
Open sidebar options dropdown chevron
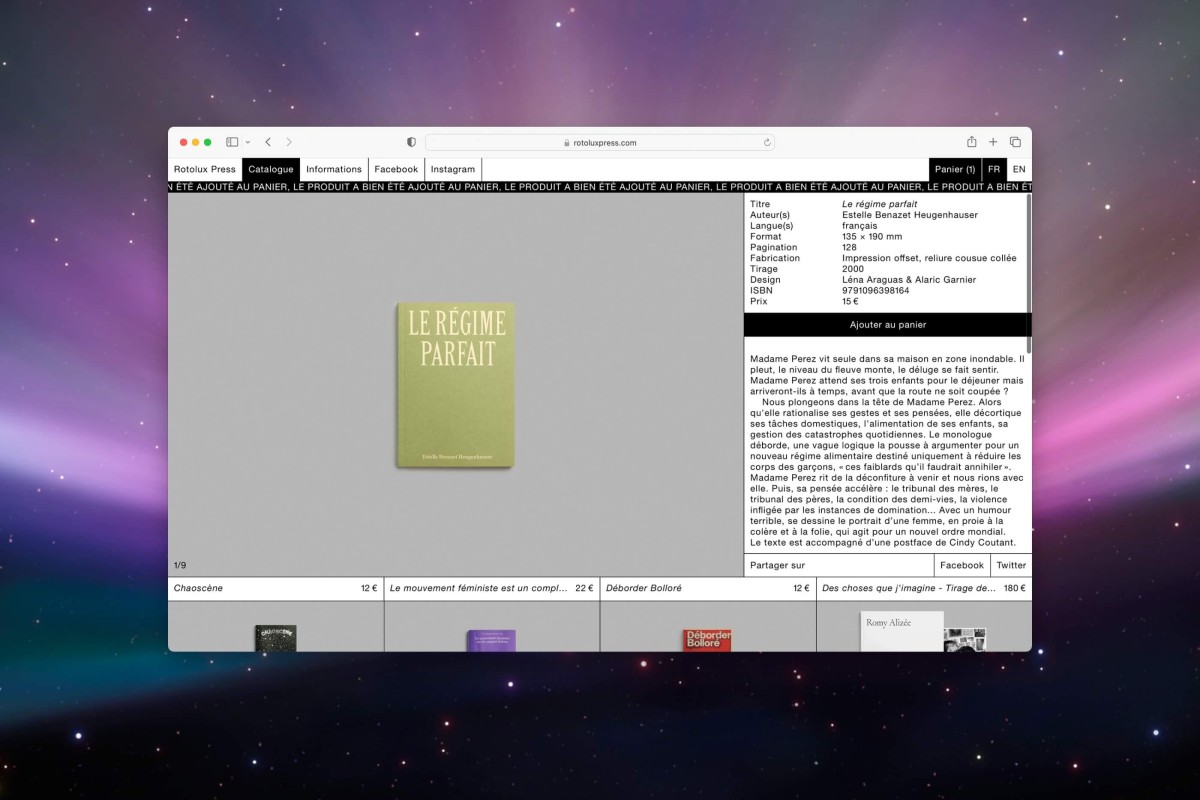click(247, 142)
